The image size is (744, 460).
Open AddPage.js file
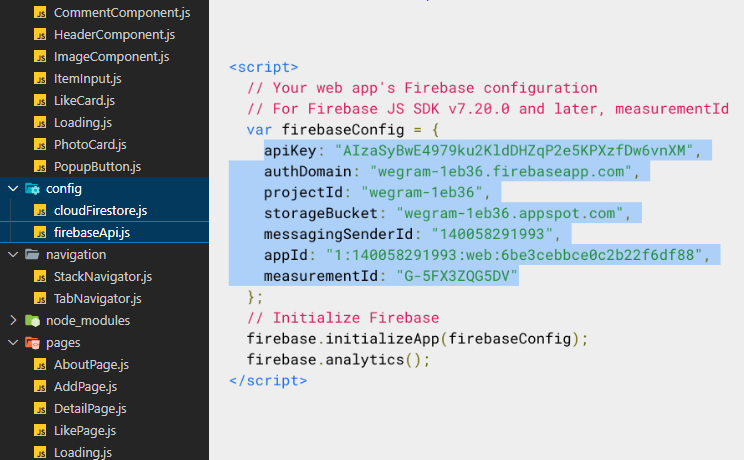click(85, 386)
